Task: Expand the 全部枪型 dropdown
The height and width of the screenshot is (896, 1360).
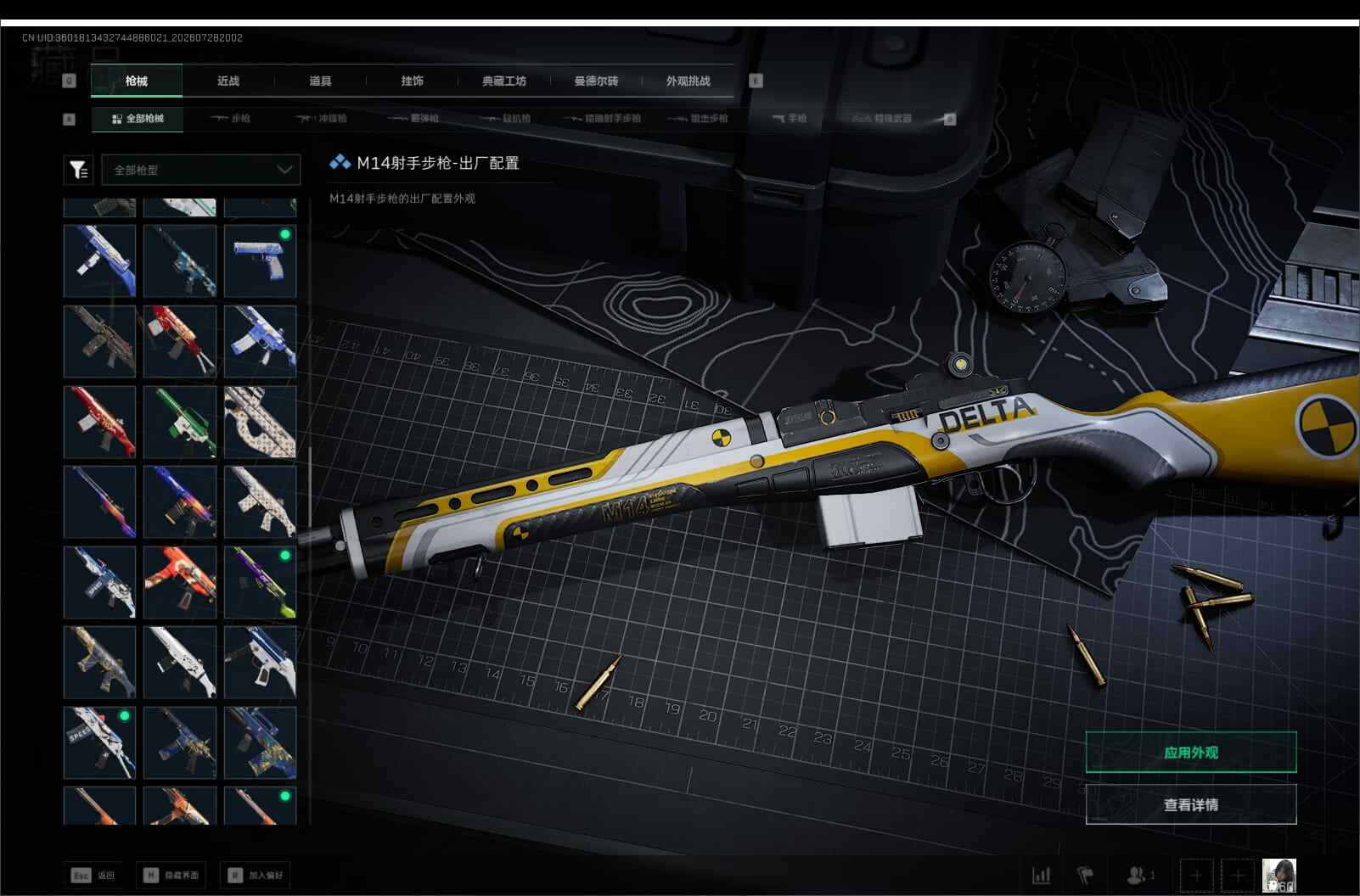Action: click(x=201, y=170)
